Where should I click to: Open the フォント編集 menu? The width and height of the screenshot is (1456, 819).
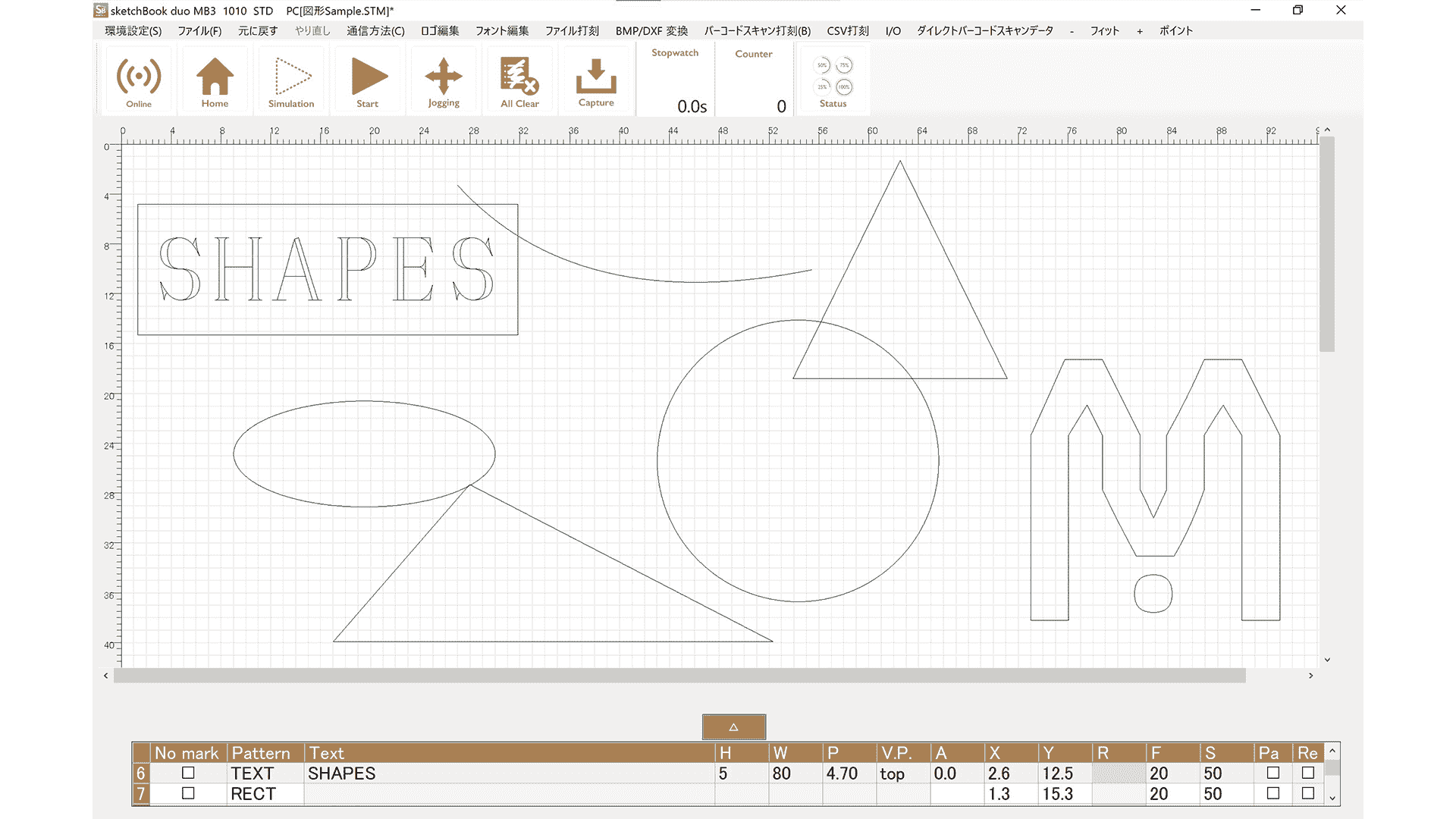502,31
